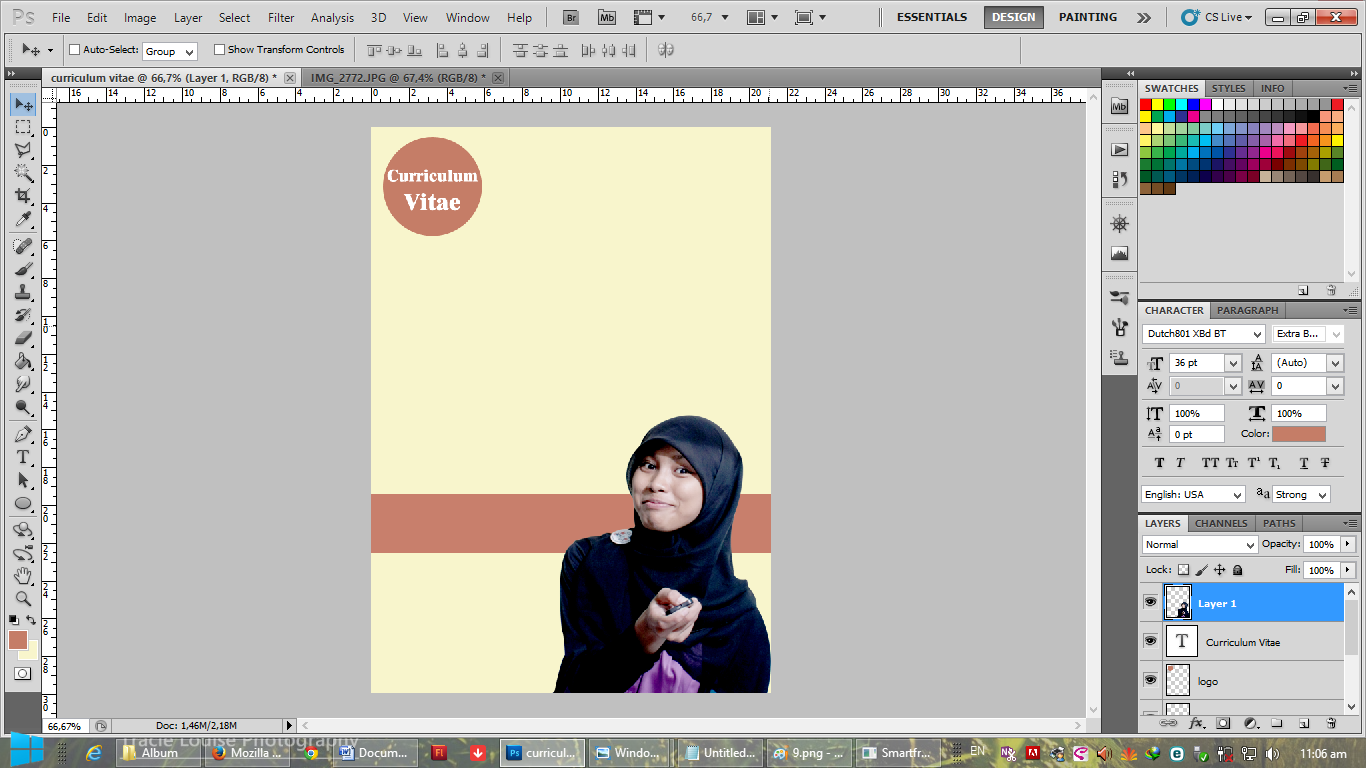The width and height of the screenshot is (1366, 768).
Task: Switch to the IMG_2772.JPG document tab
Action: tap(398, 77)
